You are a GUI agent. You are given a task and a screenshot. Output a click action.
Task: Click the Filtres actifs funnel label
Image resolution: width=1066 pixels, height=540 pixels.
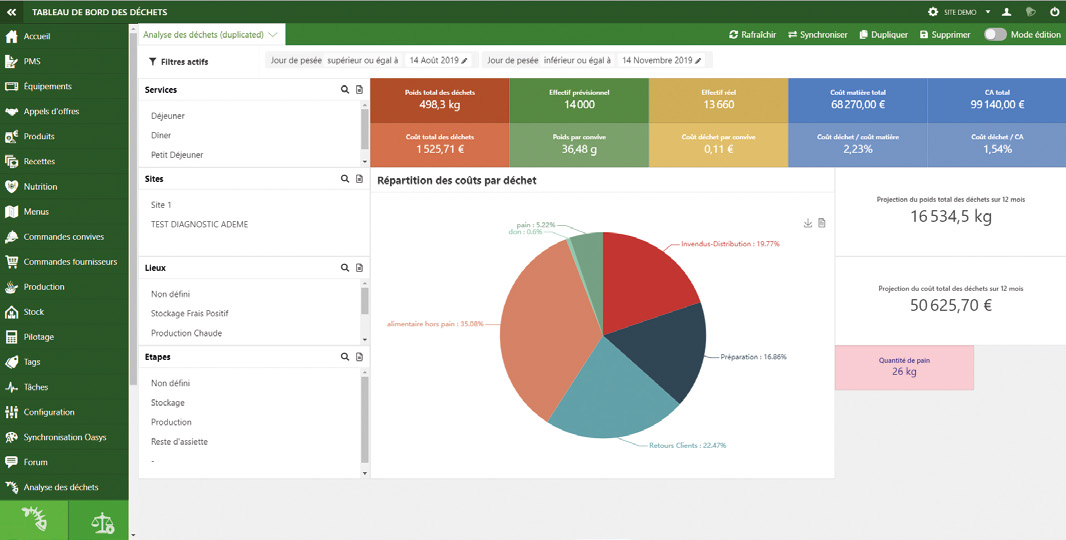179,62
